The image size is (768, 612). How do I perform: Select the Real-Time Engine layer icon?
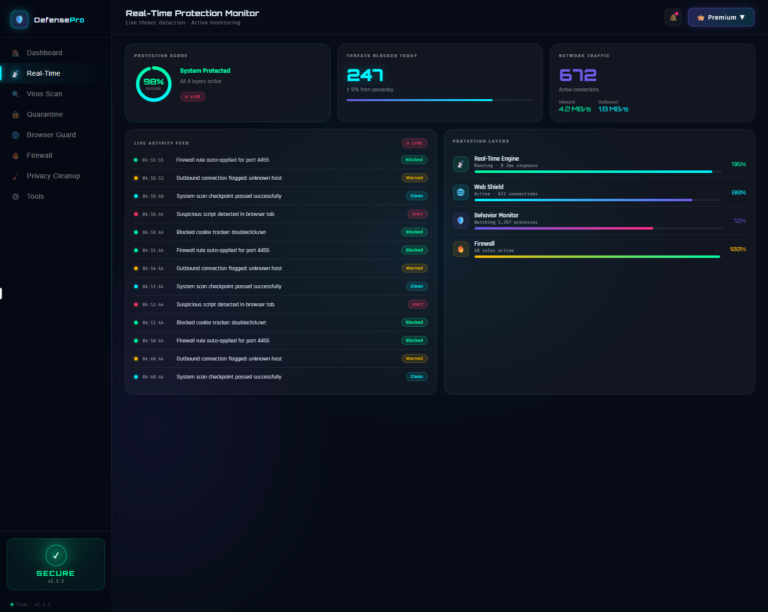tap(460, 164)
